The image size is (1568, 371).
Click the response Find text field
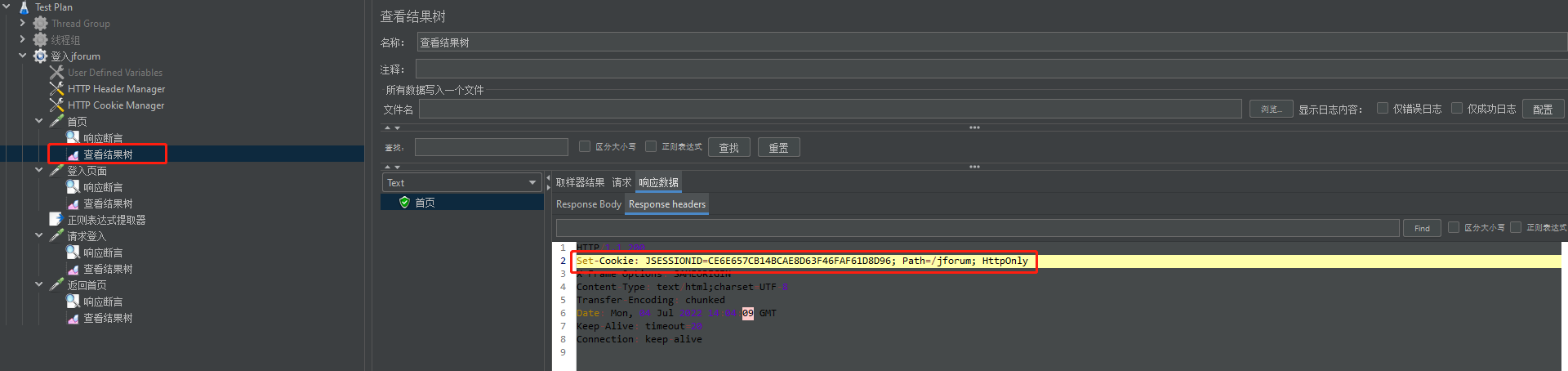978,228
